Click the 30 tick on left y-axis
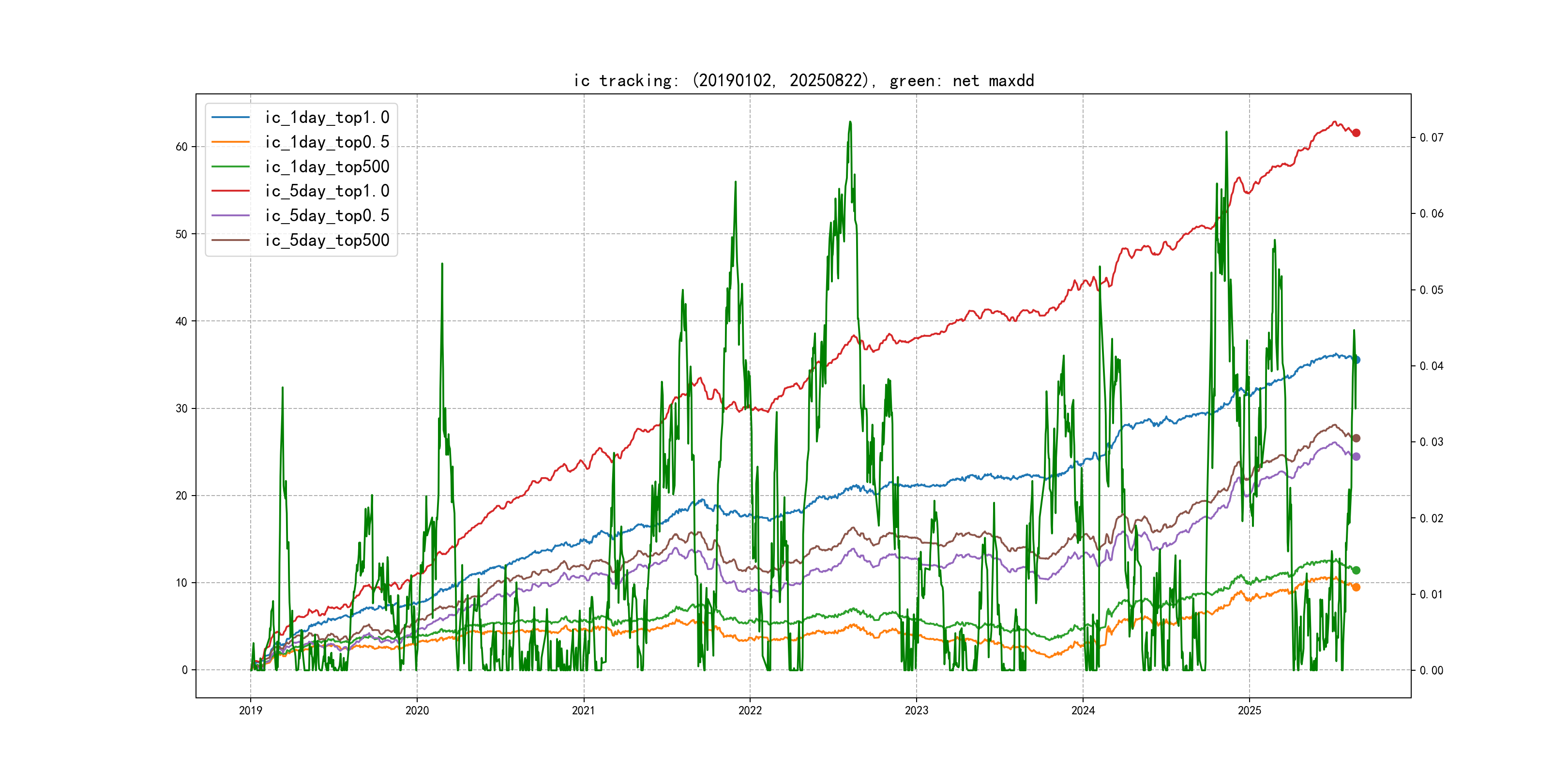The height and width of the screenshot is (784, 1568). point(181,408)
